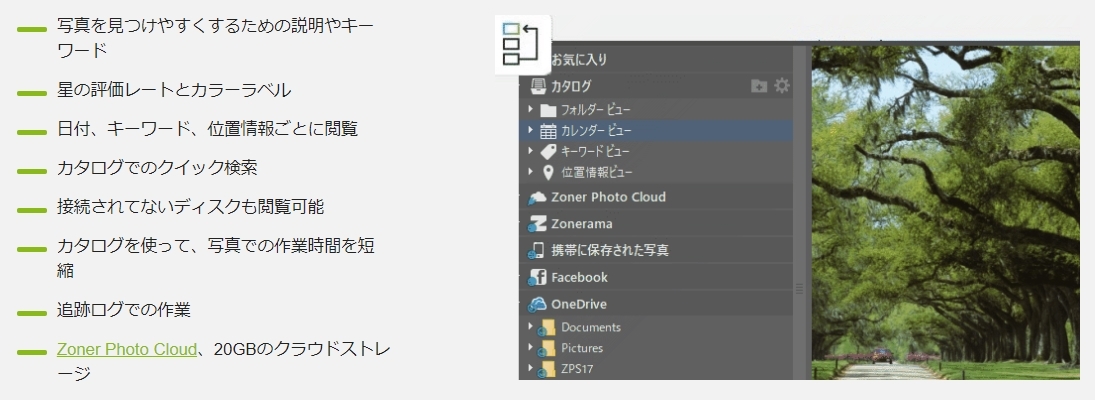The height and width of the screenshot is (400, 1095).
Task: Open キーワード ビュー in the catalog
Action: coord(595,151)
